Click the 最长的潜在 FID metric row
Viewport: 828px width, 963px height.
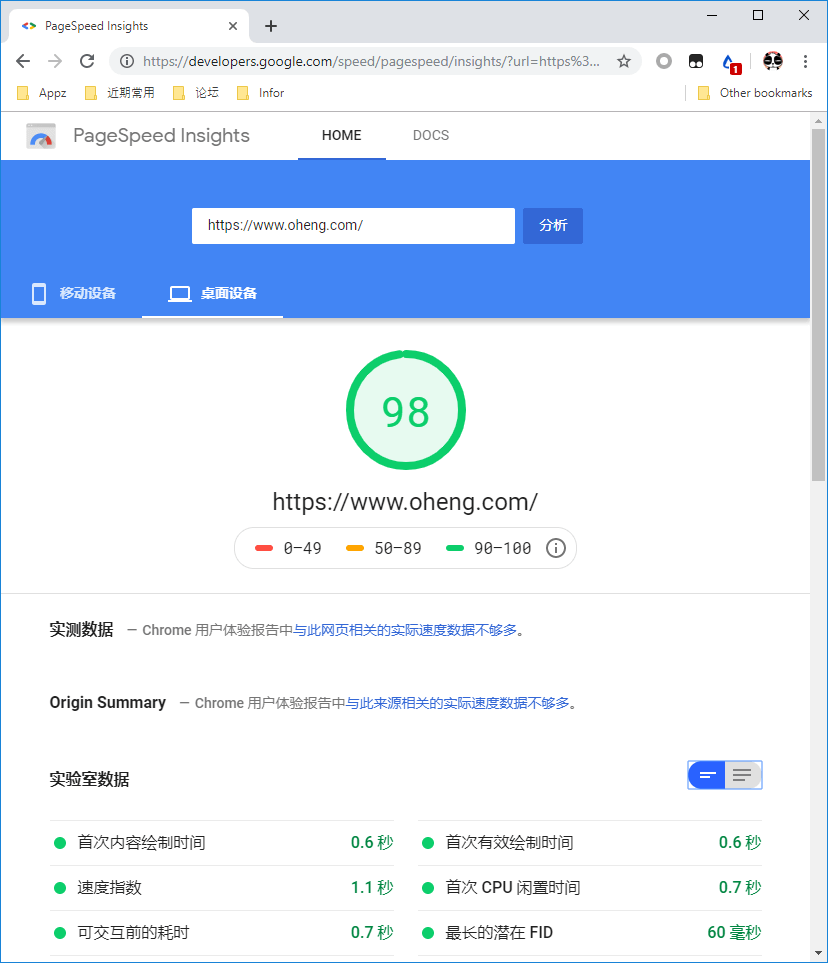(x=590, y=932)
